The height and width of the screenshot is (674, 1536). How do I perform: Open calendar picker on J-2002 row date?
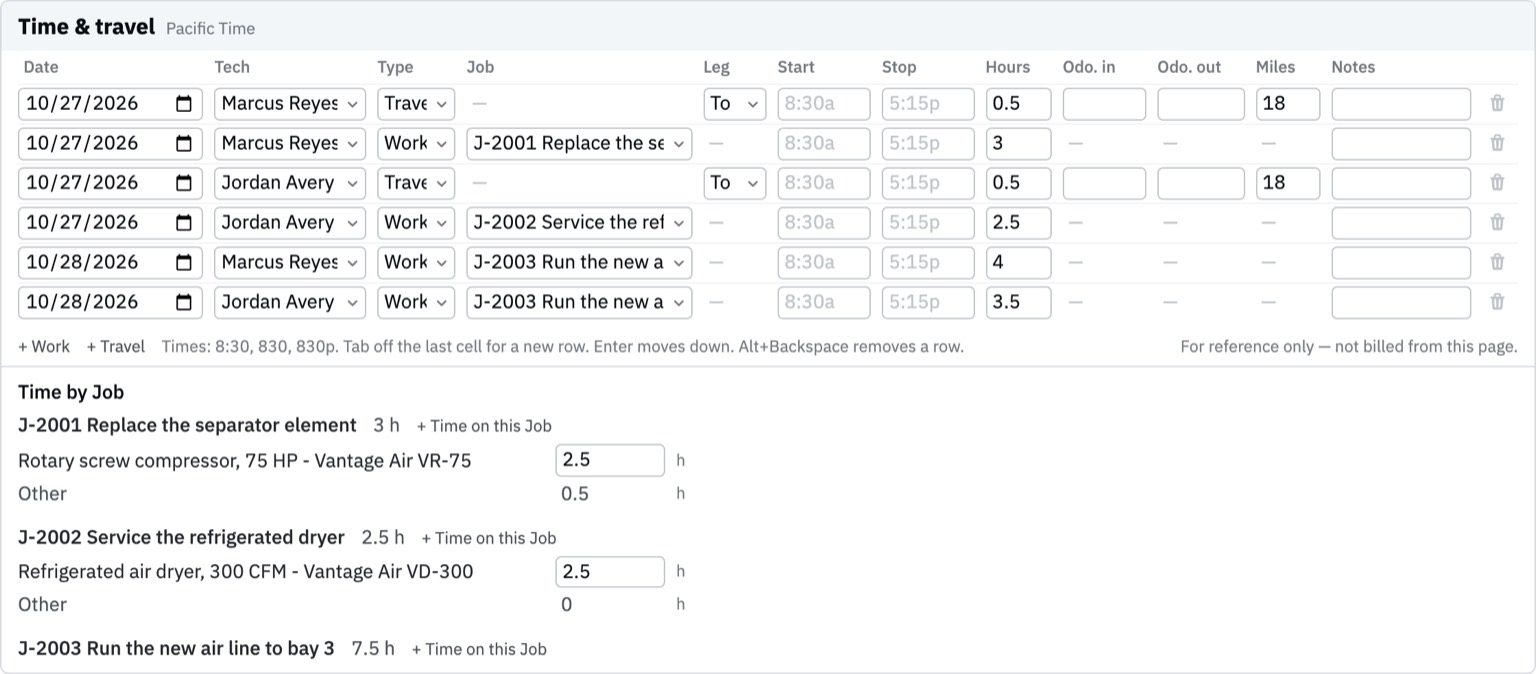(184, 222)
